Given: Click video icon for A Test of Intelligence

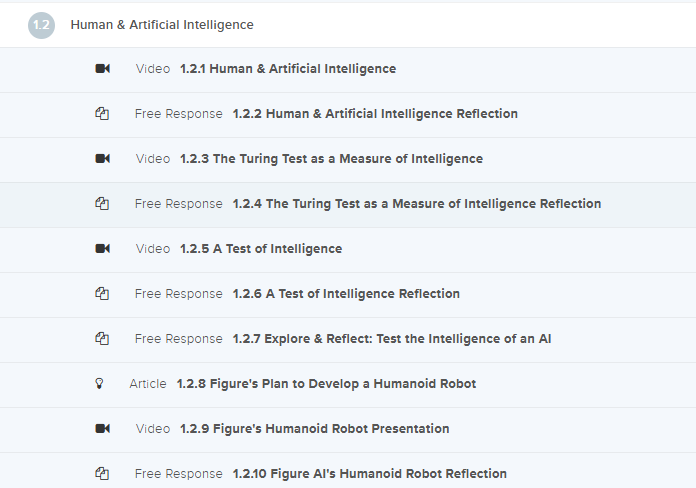Looking at the screenshot, I should 103,249.
